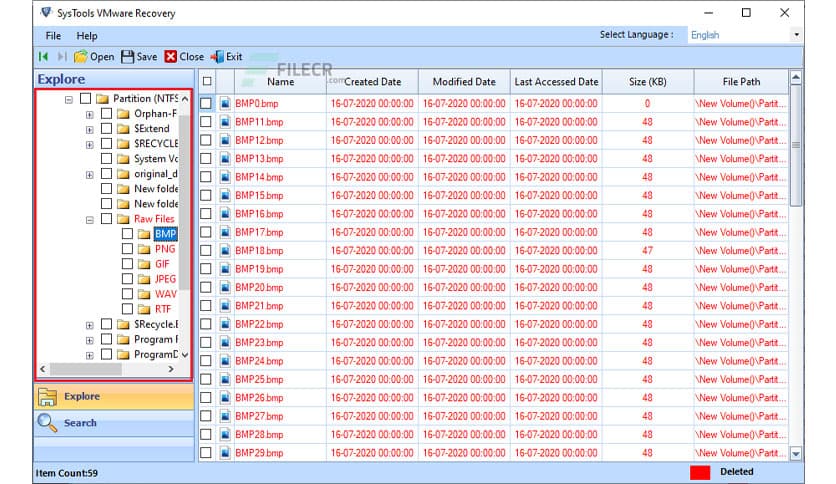Image resolution: width=836 pixels, height=484 pixels.
Task: Expand the Orphan-F folder node
Action: [x=90, y=115]
